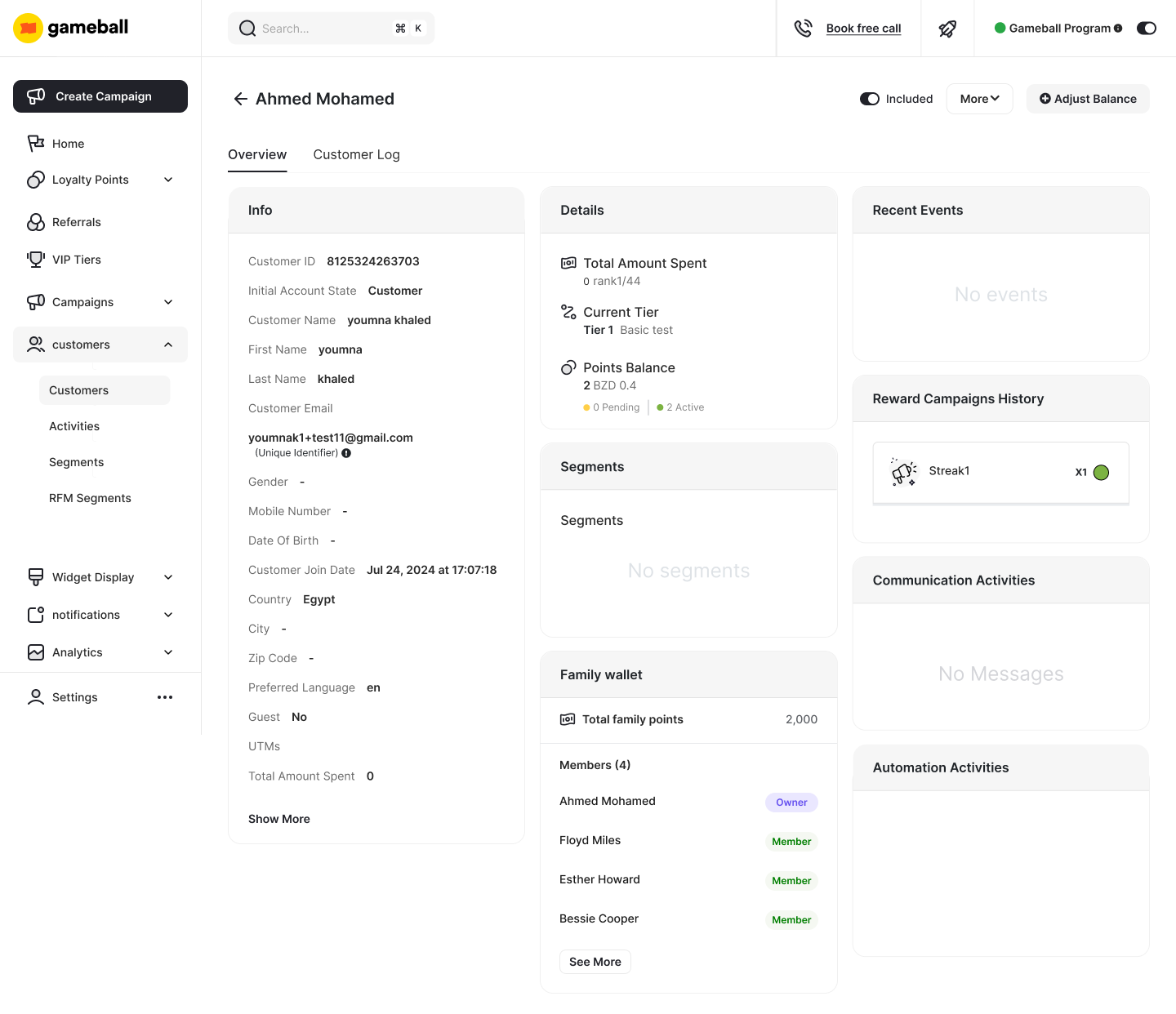Select the VIP Tiers sidebar icon

point(36,260)
